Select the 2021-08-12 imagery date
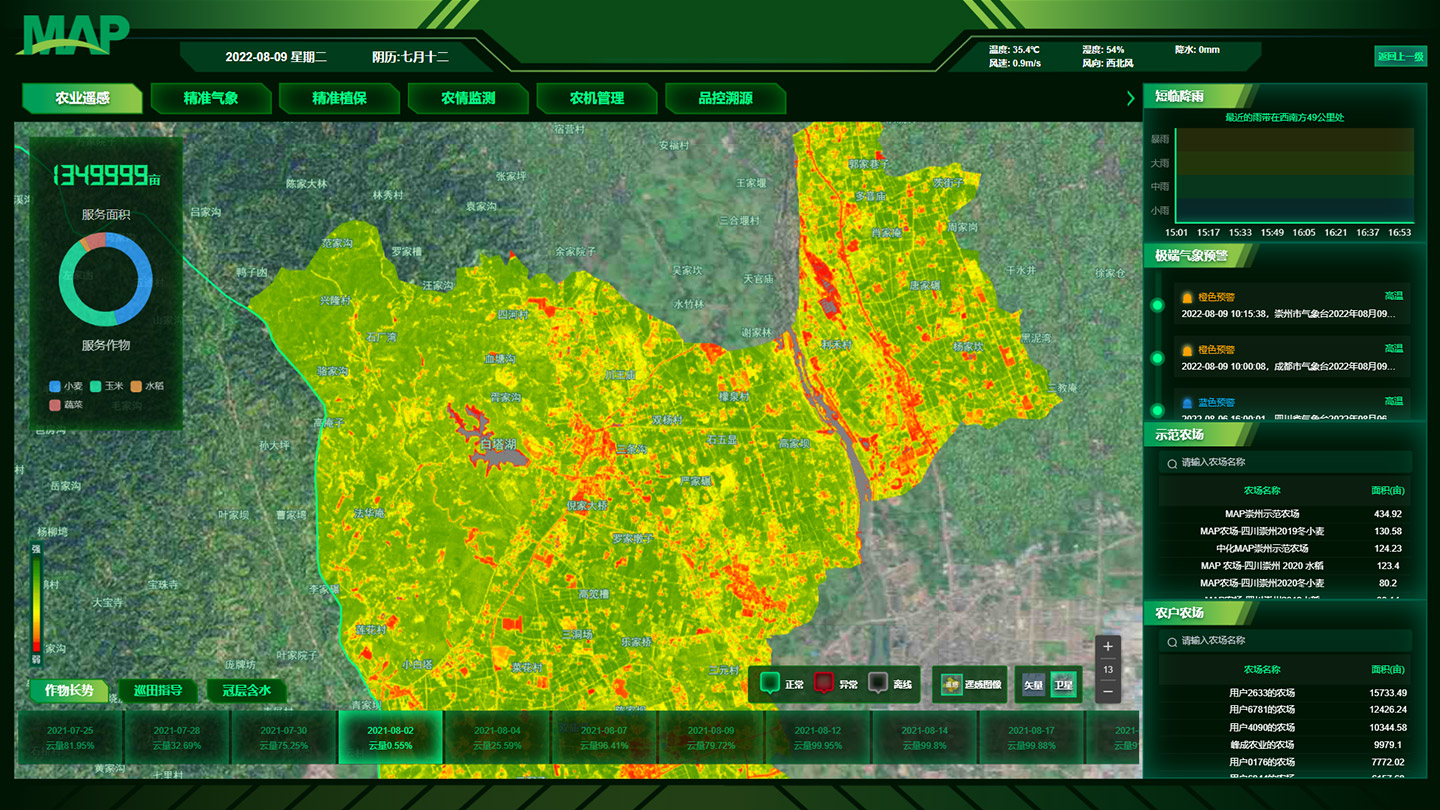1440x810 pixels. point(818,738)
